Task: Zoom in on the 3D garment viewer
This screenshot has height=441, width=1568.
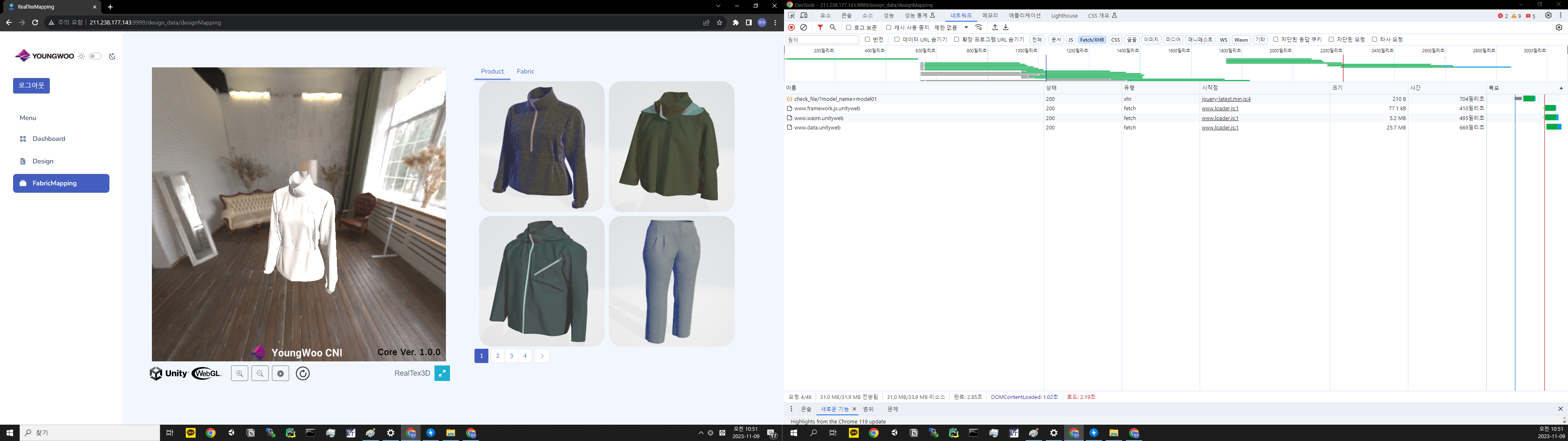Action: pos(240,373)
